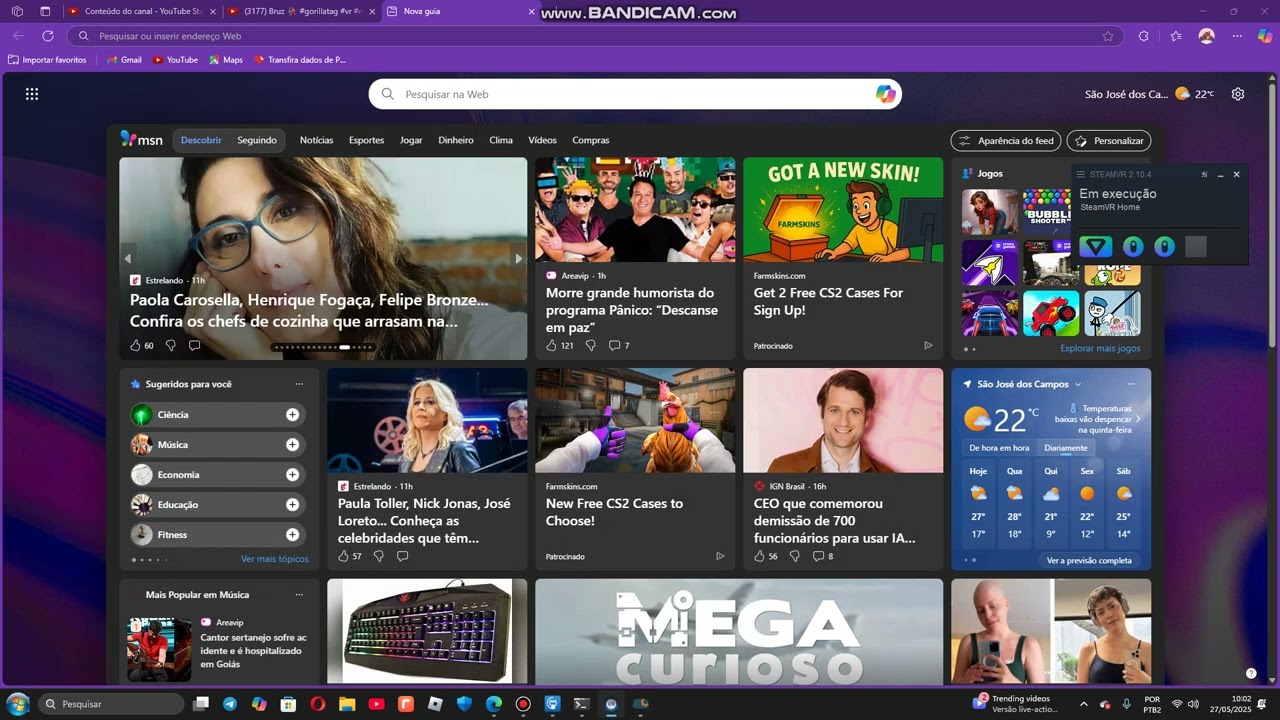Screen dimensions: 1280x720
Task: Switch to YouTube Studio channel content tab
Action: [141, 11]
